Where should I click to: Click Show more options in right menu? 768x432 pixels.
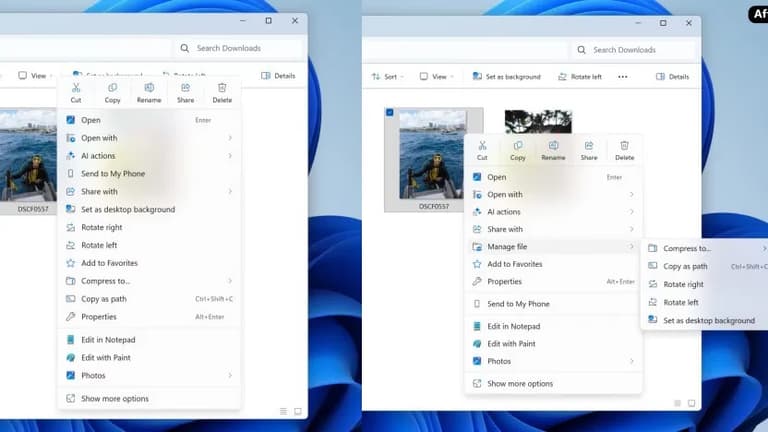tap(553, 384)
